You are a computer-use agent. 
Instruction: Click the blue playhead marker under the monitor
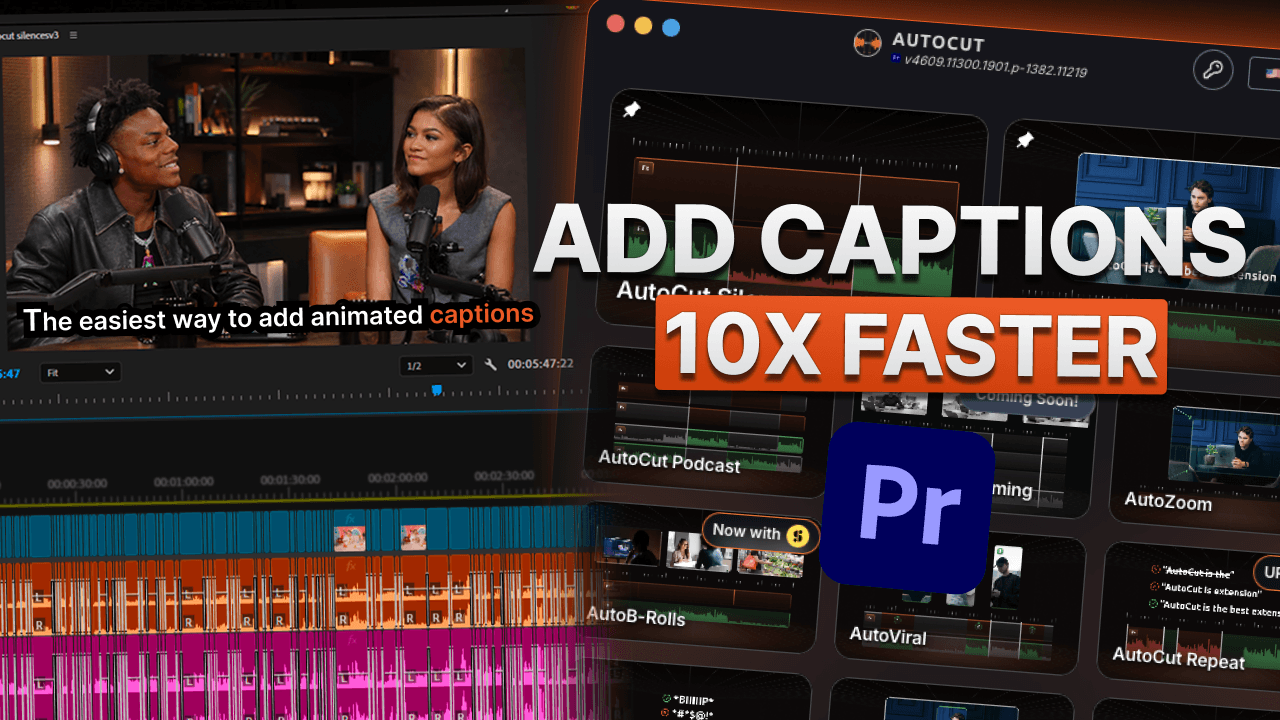pyautogui.click(x=436, y=390)
